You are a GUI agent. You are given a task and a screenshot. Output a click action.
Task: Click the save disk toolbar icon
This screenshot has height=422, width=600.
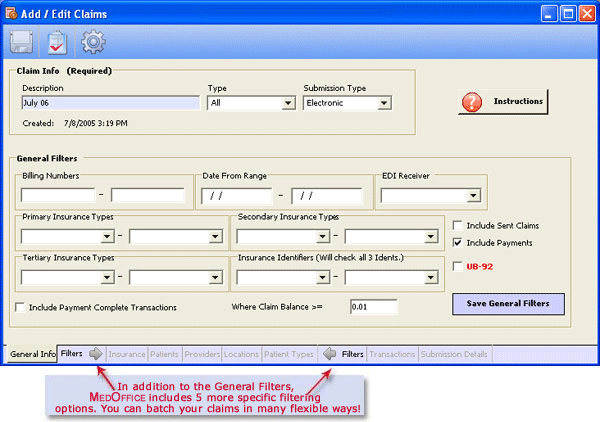tap(23, 42)
